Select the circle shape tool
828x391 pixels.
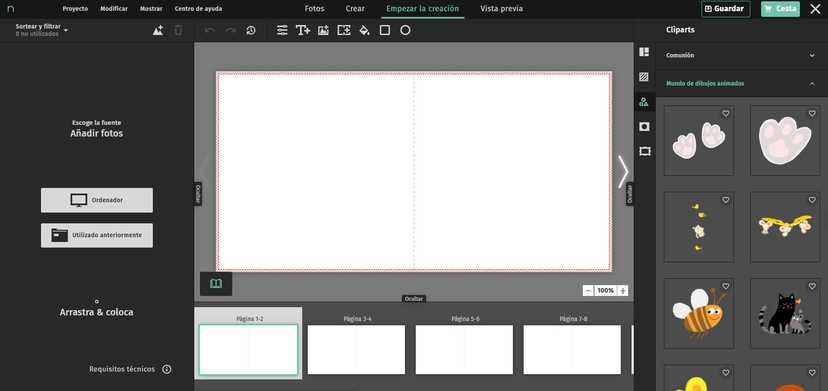[x=405, y=31]
